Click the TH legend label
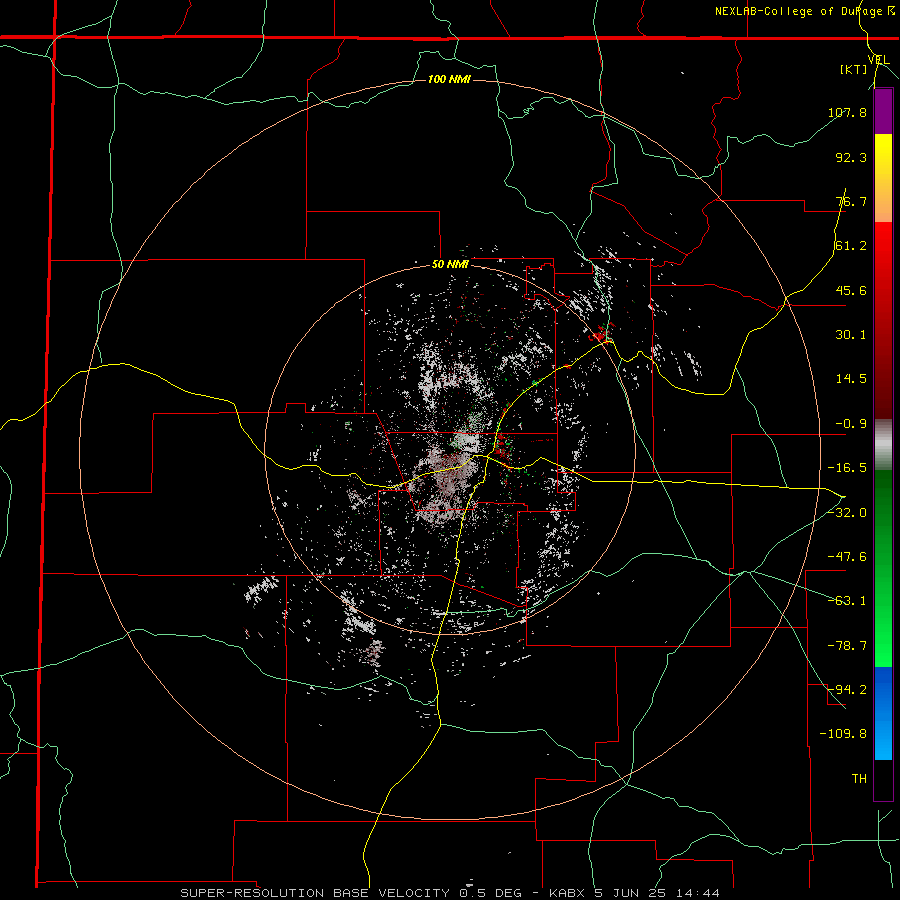The height and width of the screenshot is (900, 900). click(x=859, y=778)
